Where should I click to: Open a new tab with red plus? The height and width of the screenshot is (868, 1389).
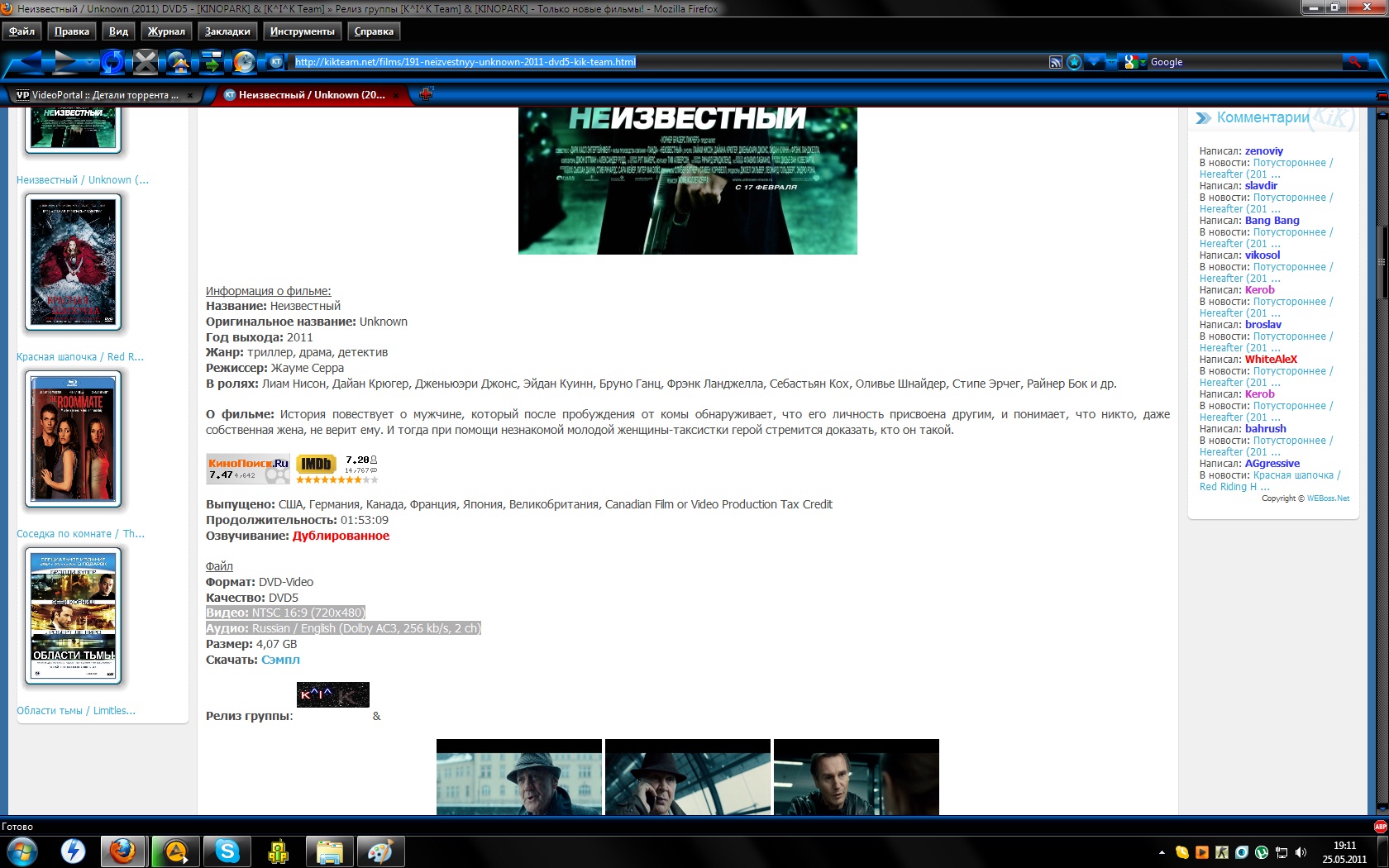click(426, 94)
